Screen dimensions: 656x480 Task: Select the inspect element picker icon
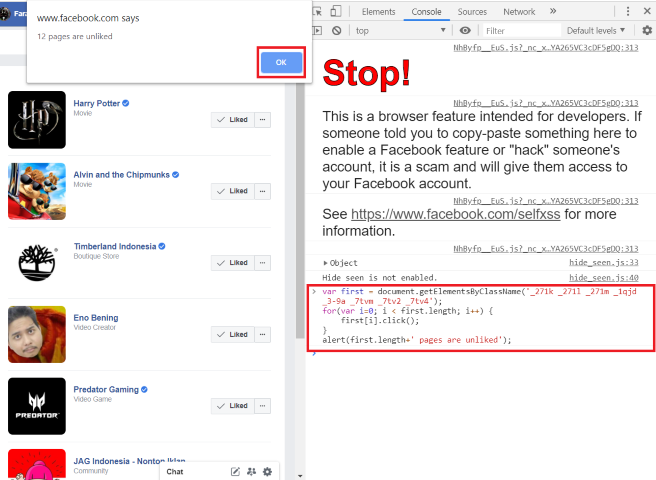318,11
